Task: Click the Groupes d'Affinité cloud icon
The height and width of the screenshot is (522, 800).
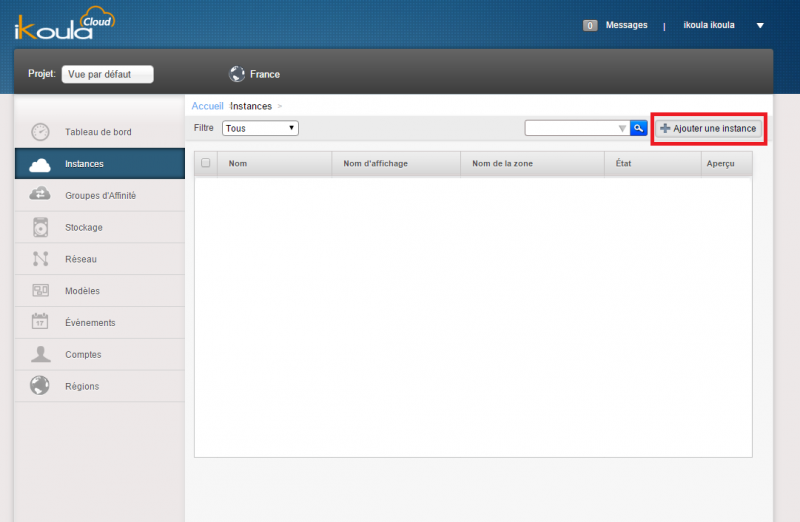Action: coord(40,194)
